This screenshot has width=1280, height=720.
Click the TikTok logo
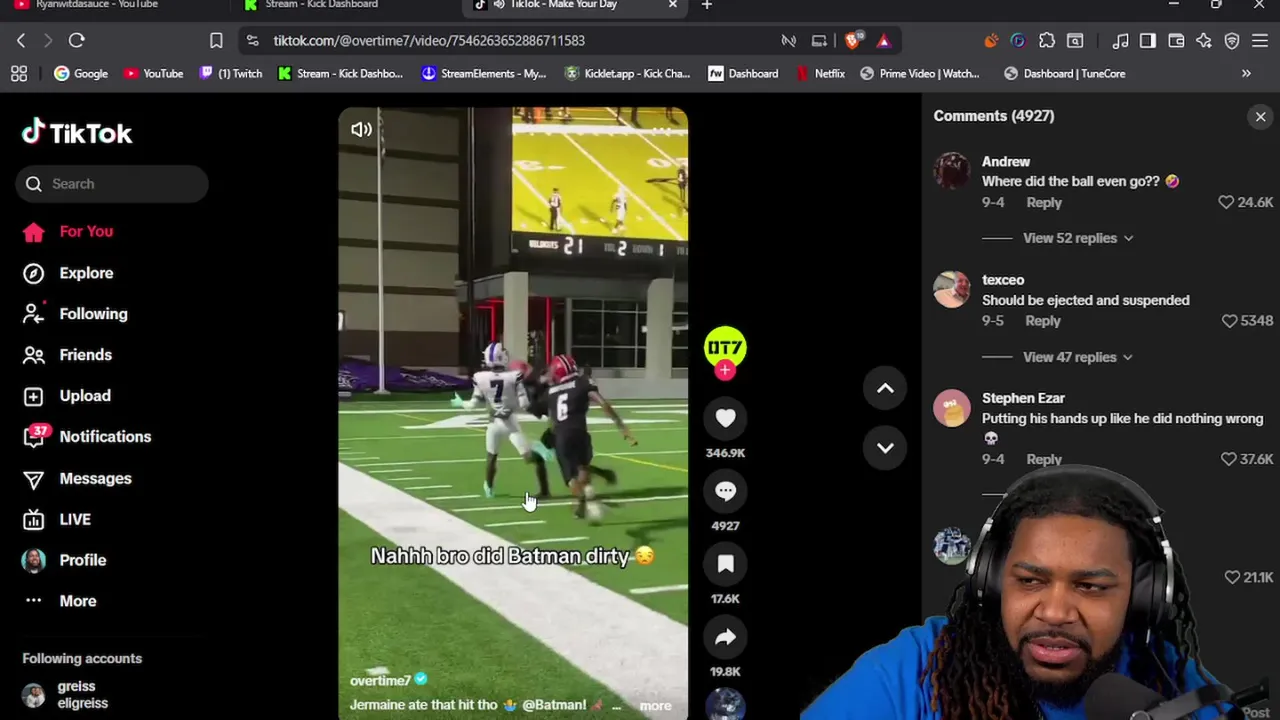coord(77,133)
